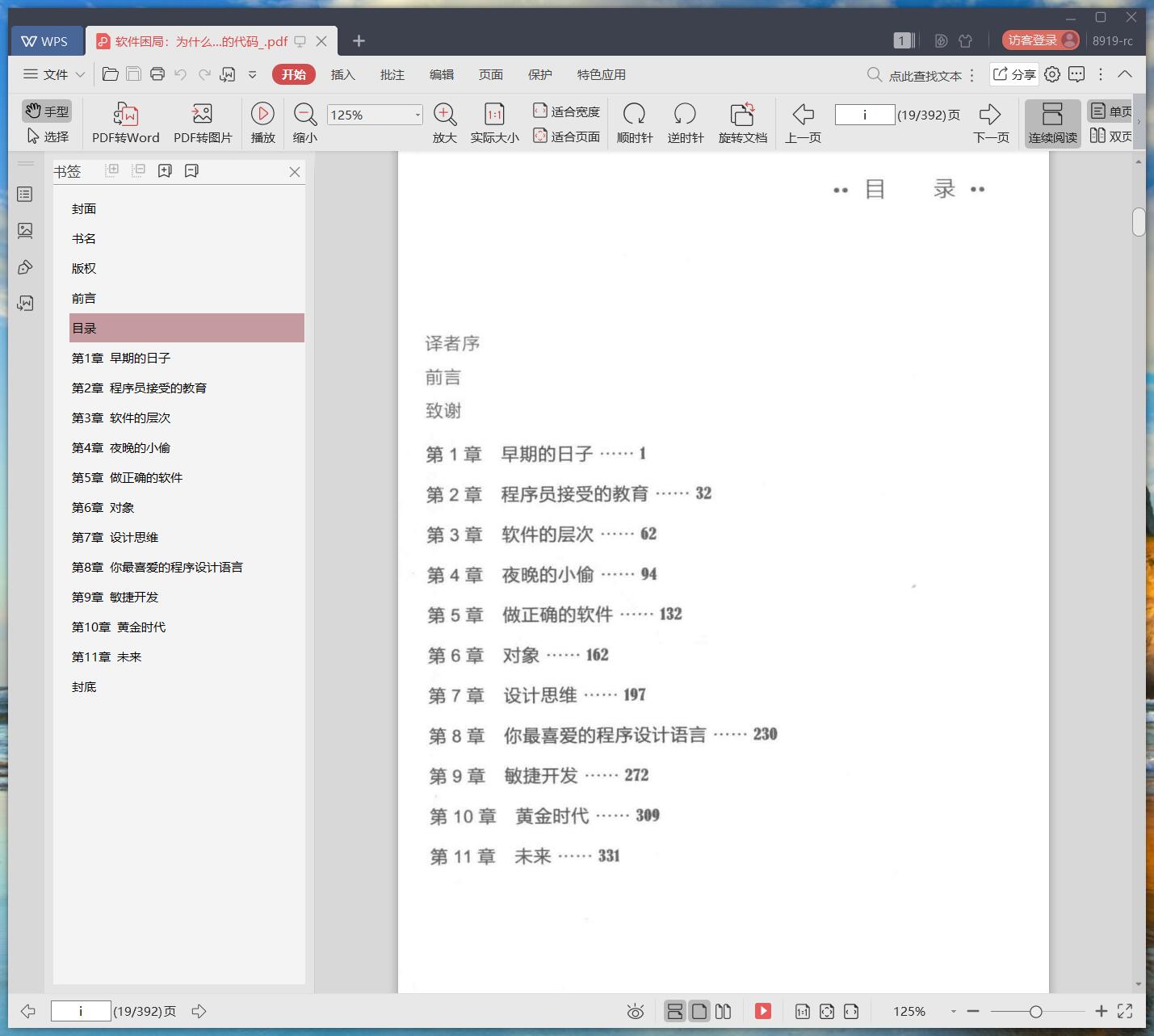Switch to 单页 single page view
The image size is (1154, 1036).
[x=1110, y=111]
